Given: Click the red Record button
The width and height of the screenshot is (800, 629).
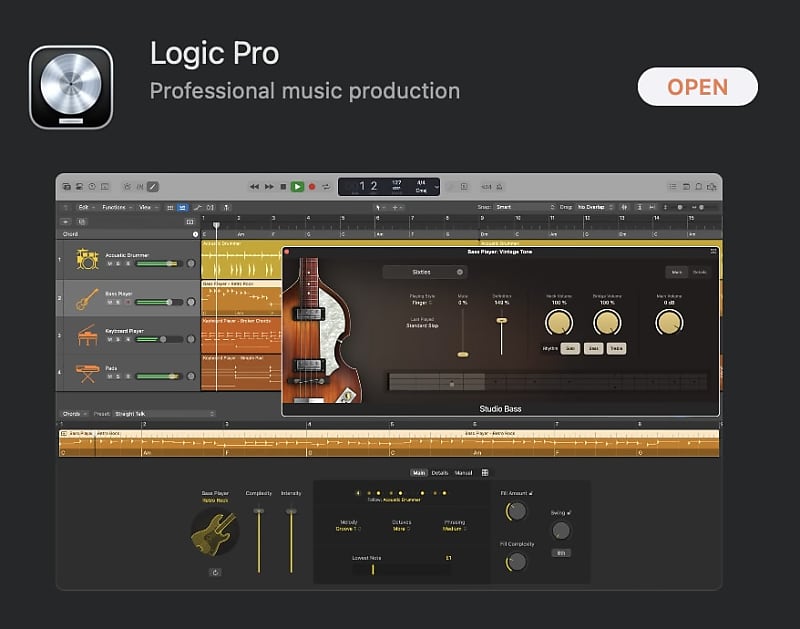Looking at the screenshot, I should coord(311,186).
